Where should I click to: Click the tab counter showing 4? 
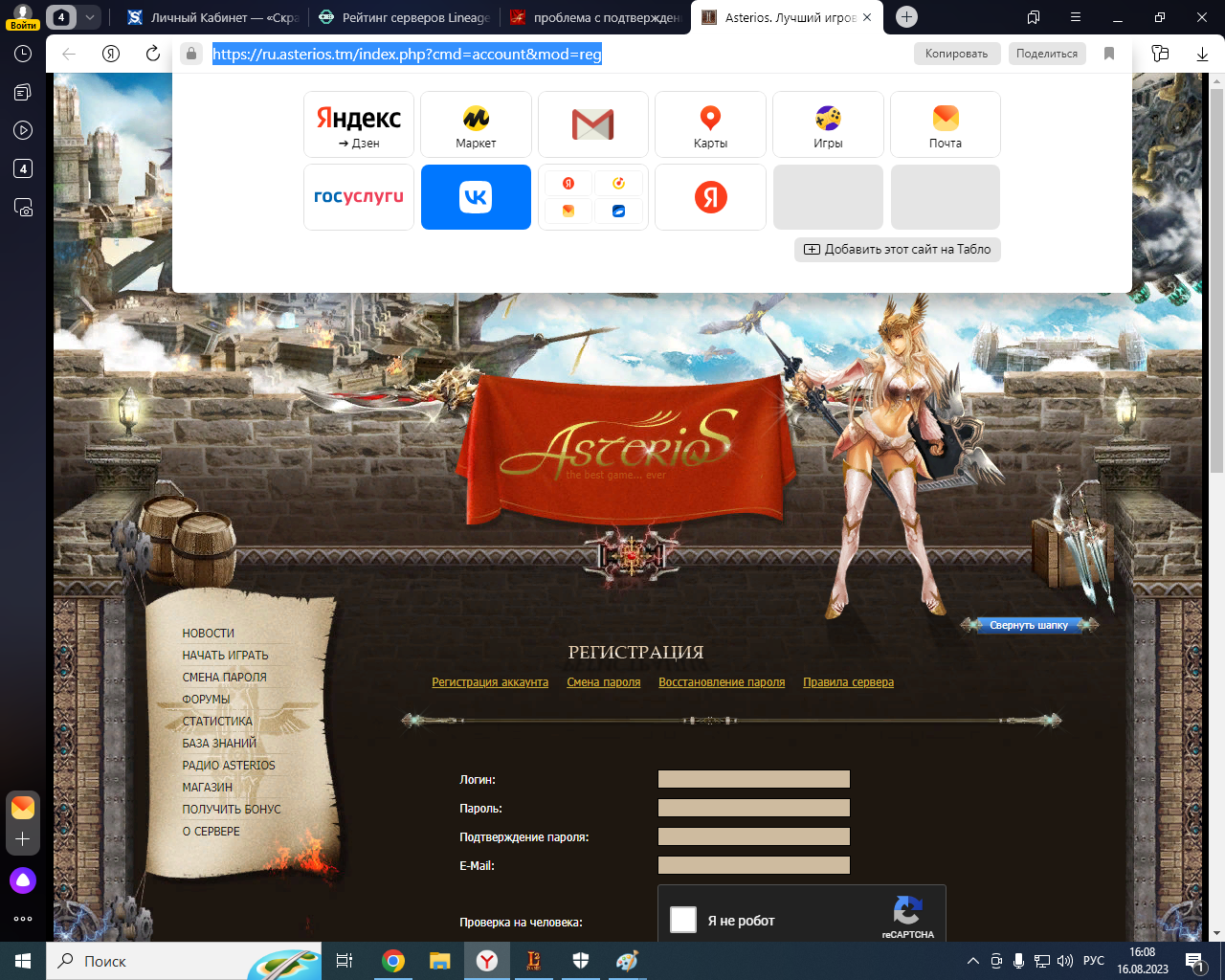pyautogui.click(x=61, y=17)
